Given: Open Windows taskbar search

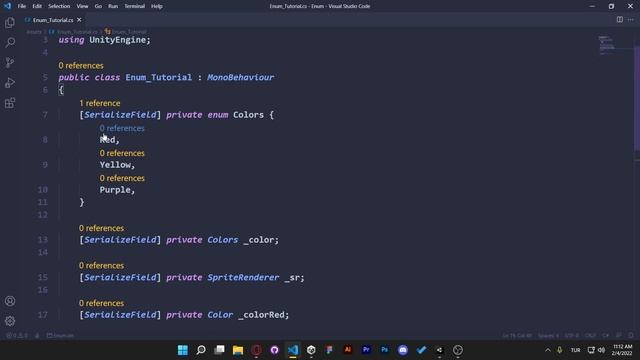Looking at the screenshot, I should (201, 350).
